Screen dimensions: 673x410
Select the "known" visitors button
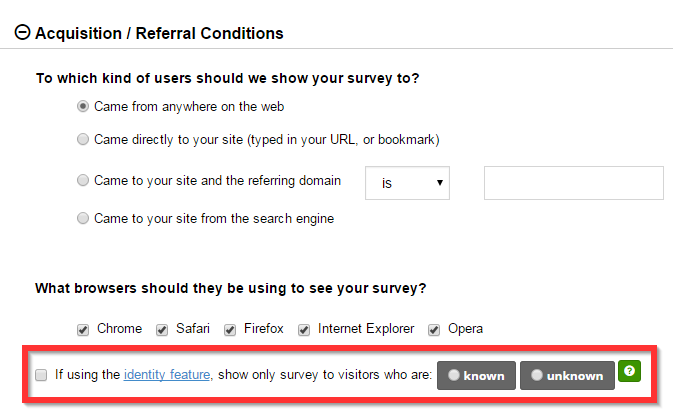476,376
